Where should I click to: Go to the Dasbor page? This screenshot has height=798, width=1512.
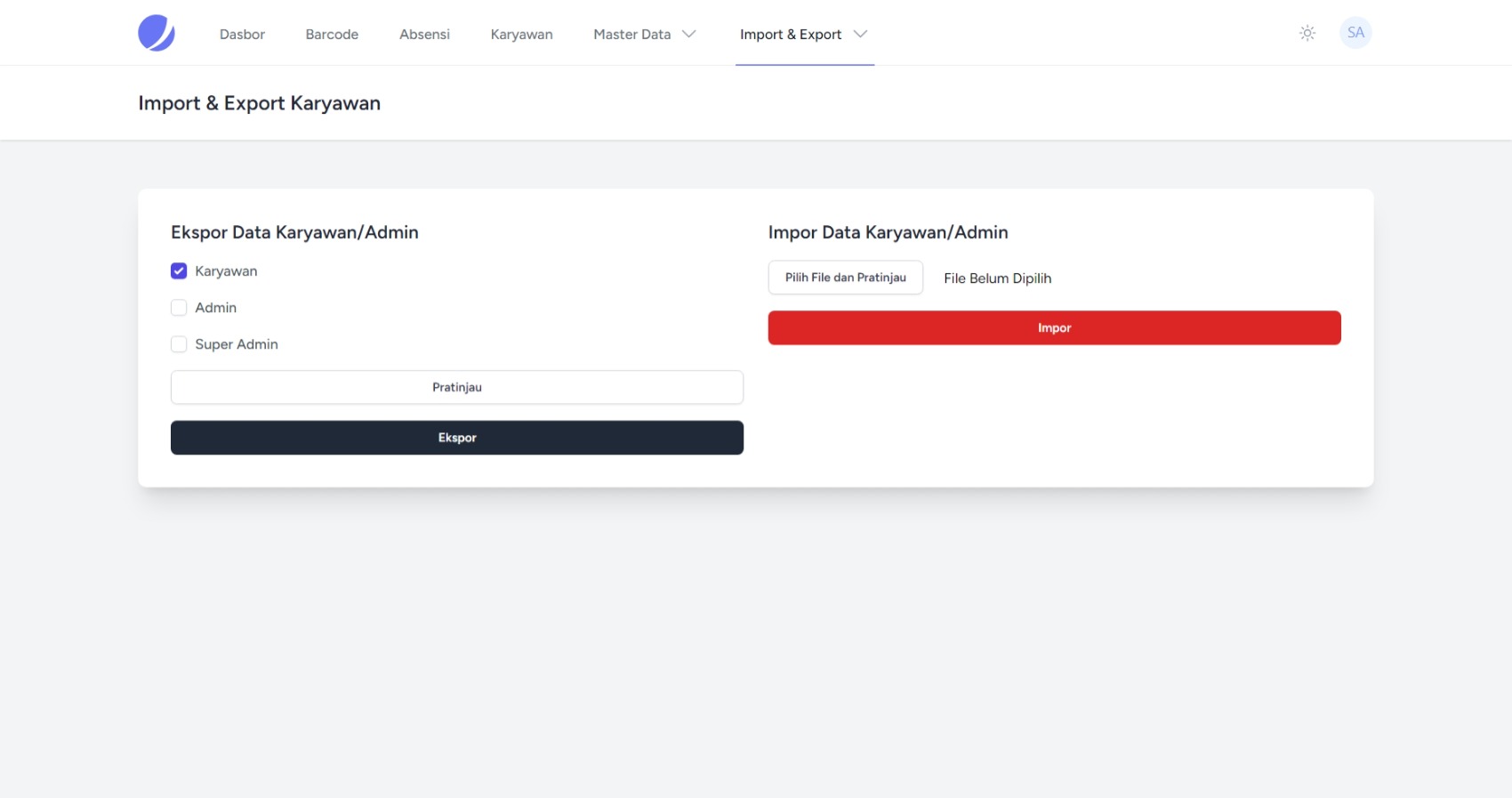coord(242,34)
